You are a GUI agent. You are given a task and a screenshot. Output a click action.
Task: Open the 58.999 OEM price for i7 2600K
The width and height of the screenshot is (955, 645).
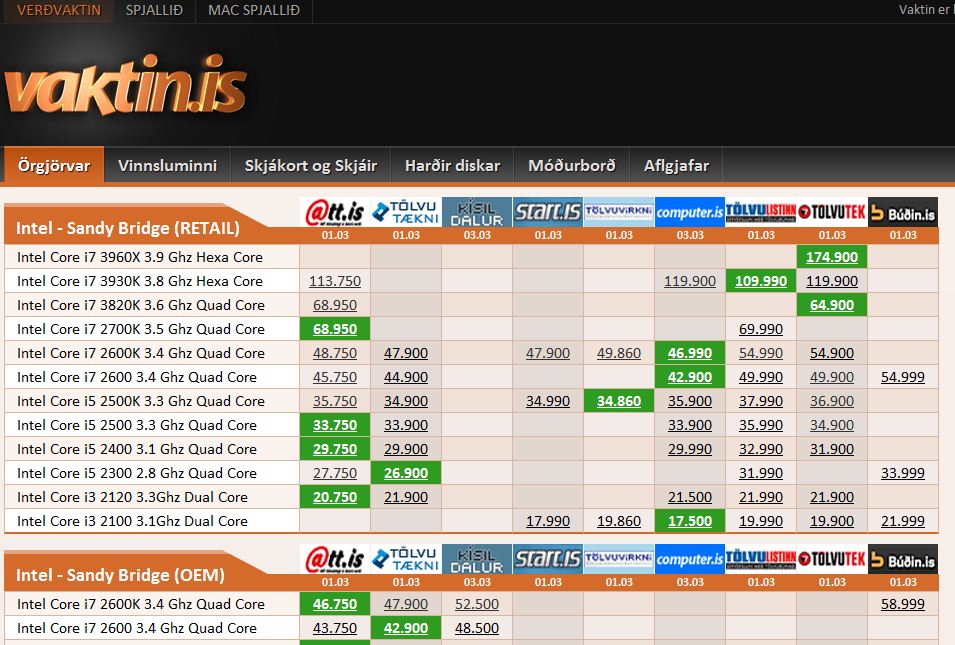(903, 604)
